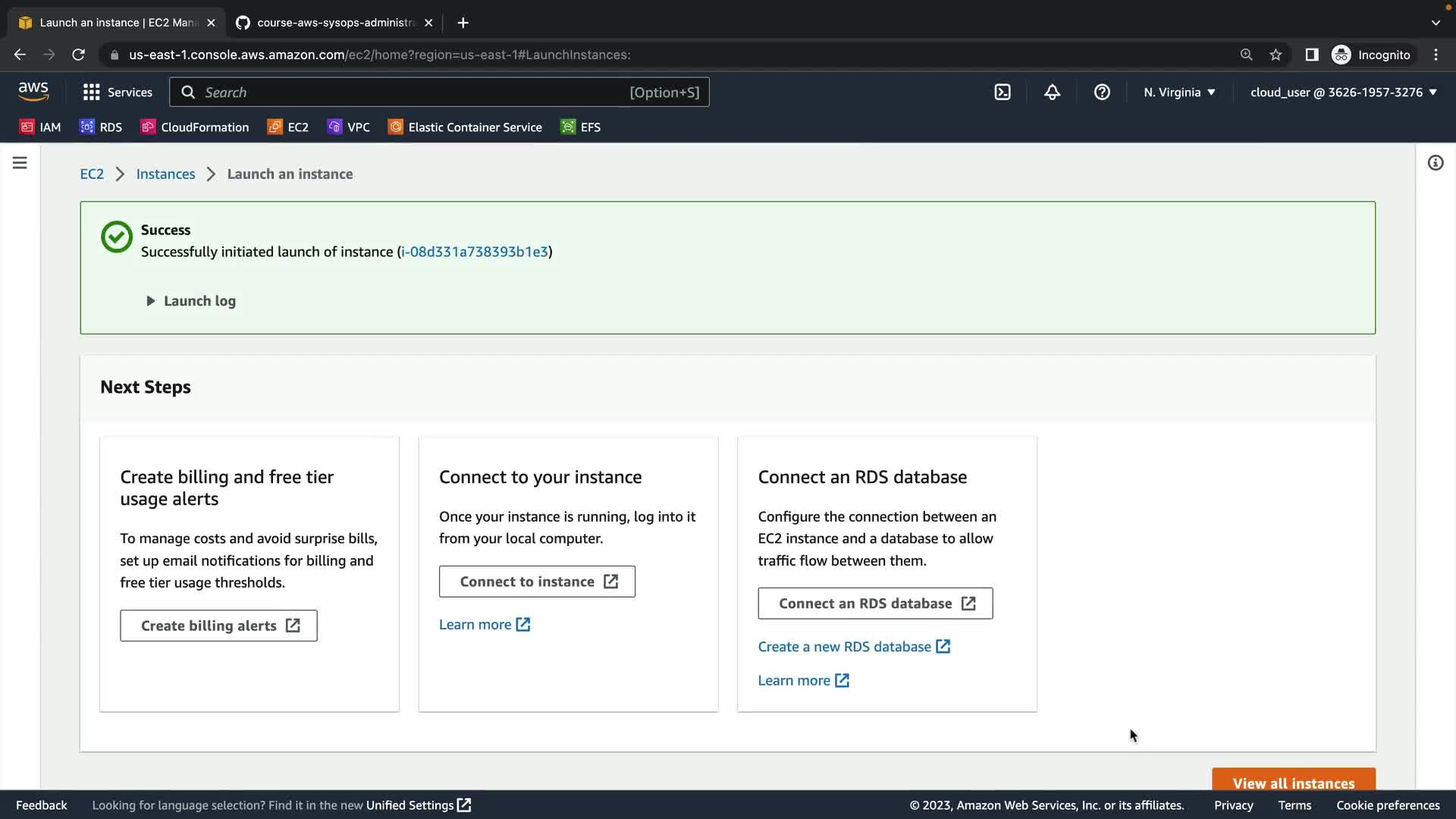This screenshot has height=819, width=1456.
Task: Open the N. Virginia region dropdown
Action: tap(1179, 93)
